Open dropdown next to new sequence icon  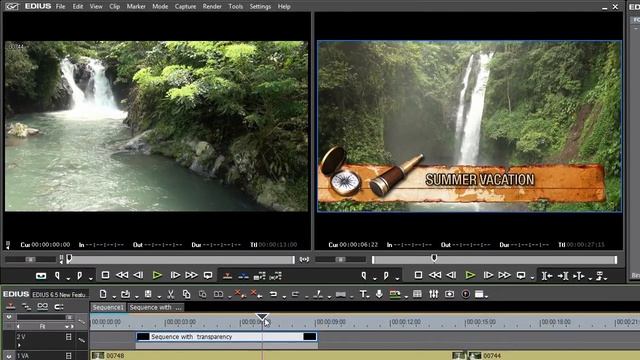pos(113,296)
